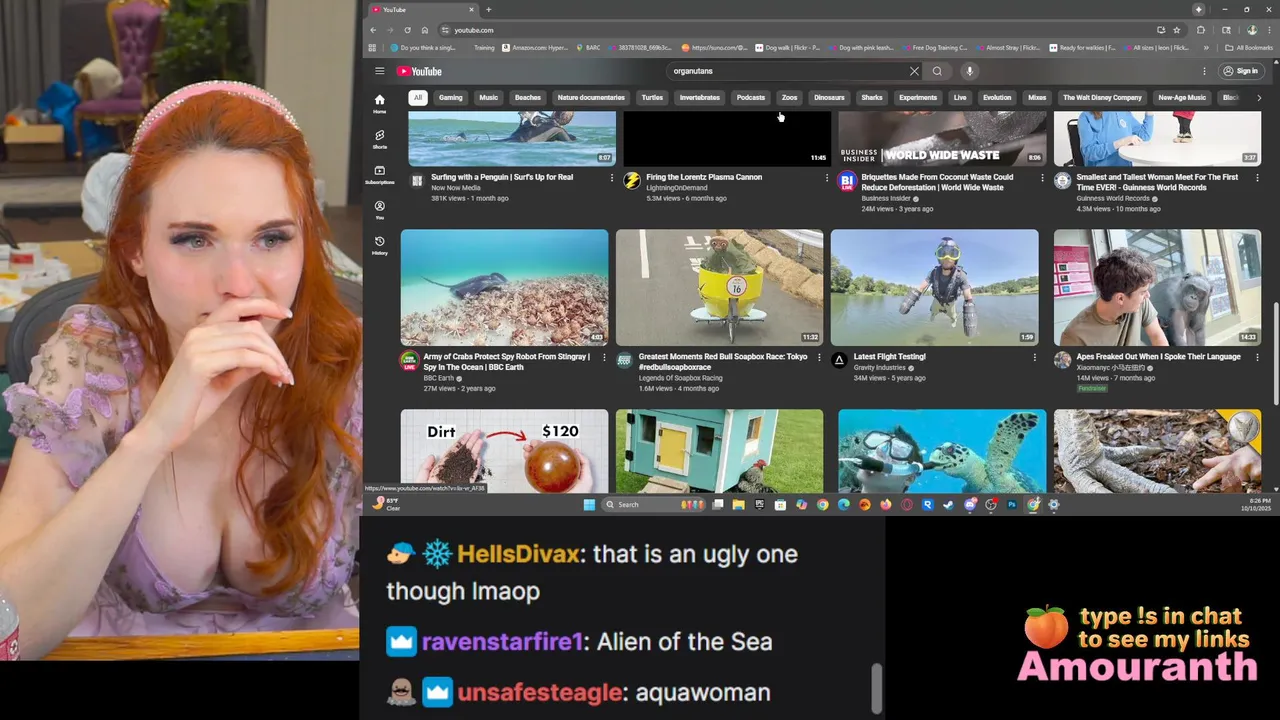
Task: Open the Windows Start button
Action: [x=589, y=504]
